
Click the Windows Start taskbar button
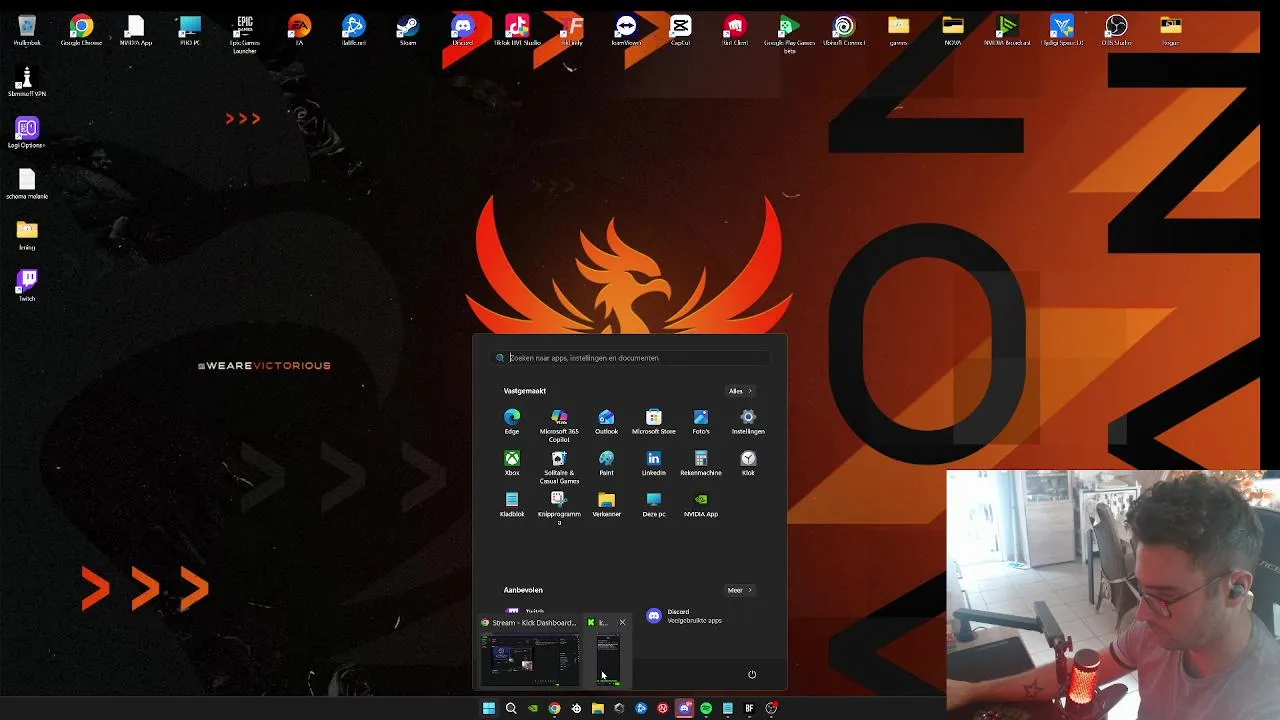pyautogui.click(x=489, y=708)
